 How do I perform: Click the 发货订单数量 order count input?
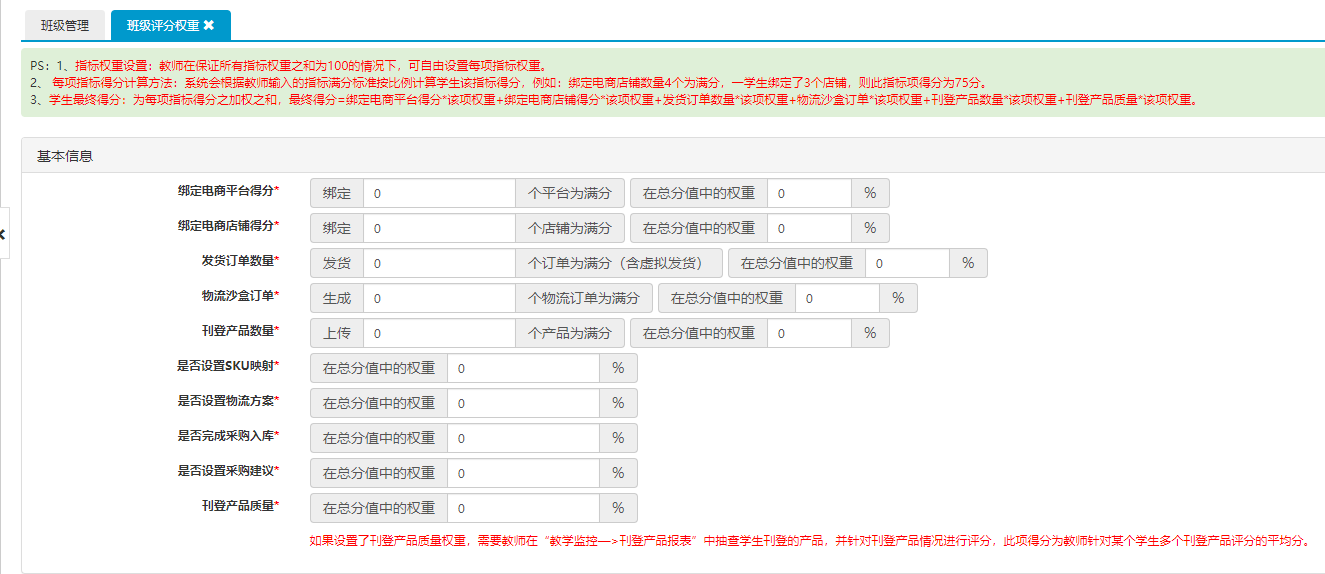point(439,263)
